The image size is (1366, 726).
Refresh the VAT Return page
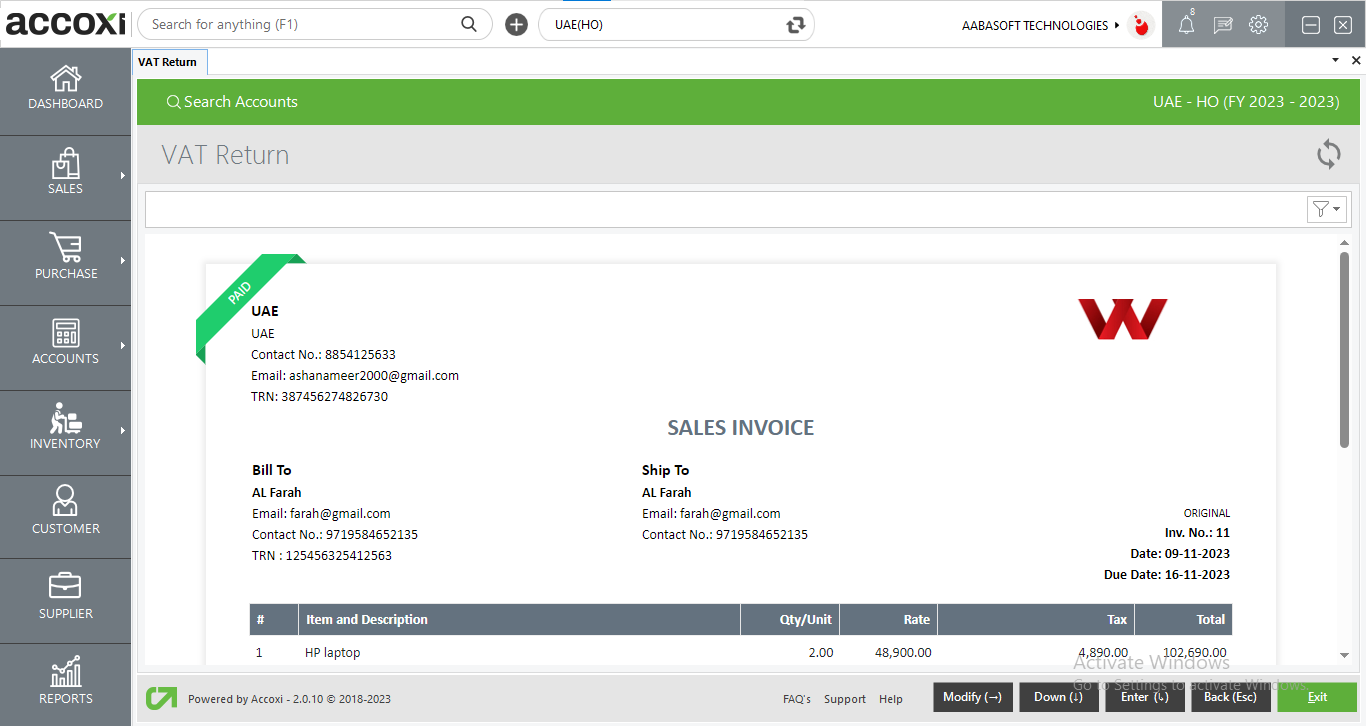click(x=1328, y=154)
